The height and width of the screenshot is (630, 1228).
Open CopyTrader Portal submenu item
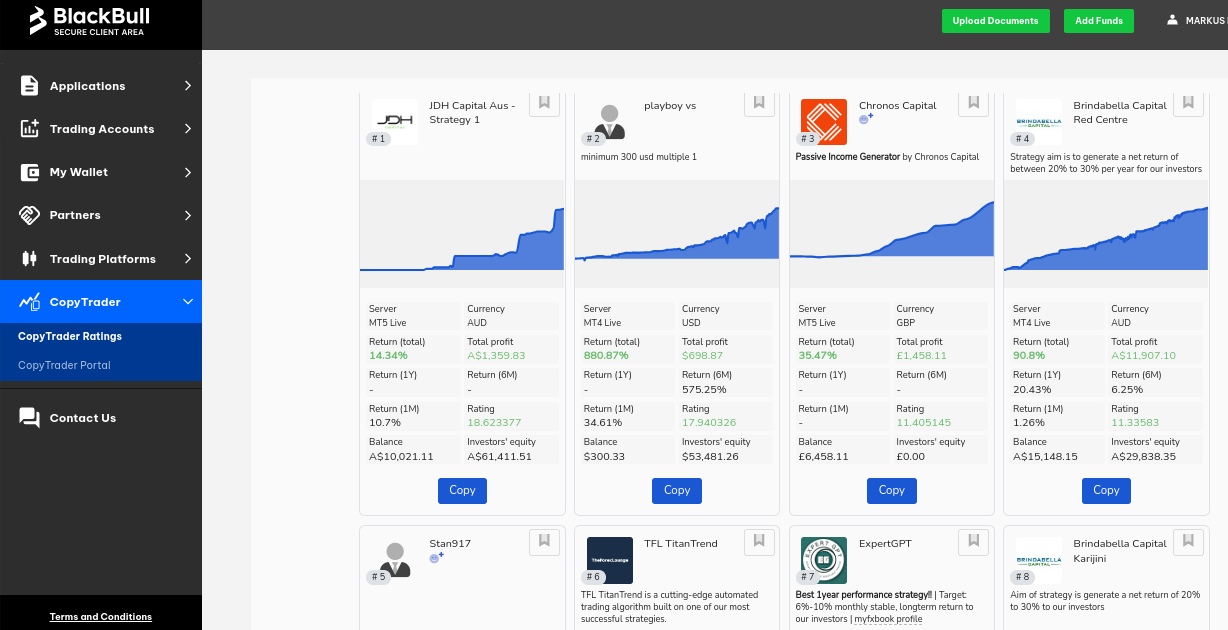tap(64, 365)
